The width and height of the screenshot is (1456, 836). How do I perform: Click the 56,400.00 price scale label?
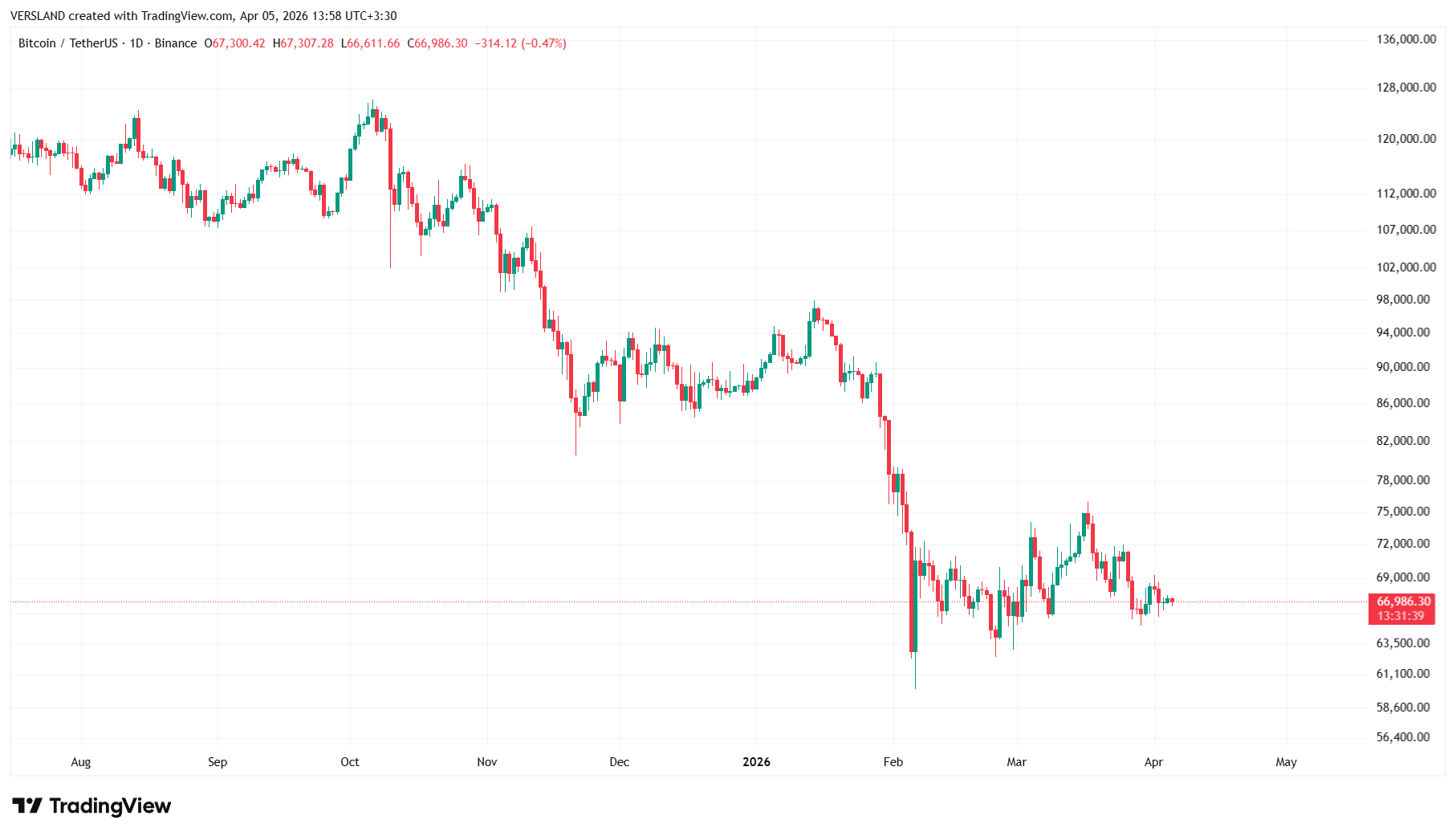1402,737
